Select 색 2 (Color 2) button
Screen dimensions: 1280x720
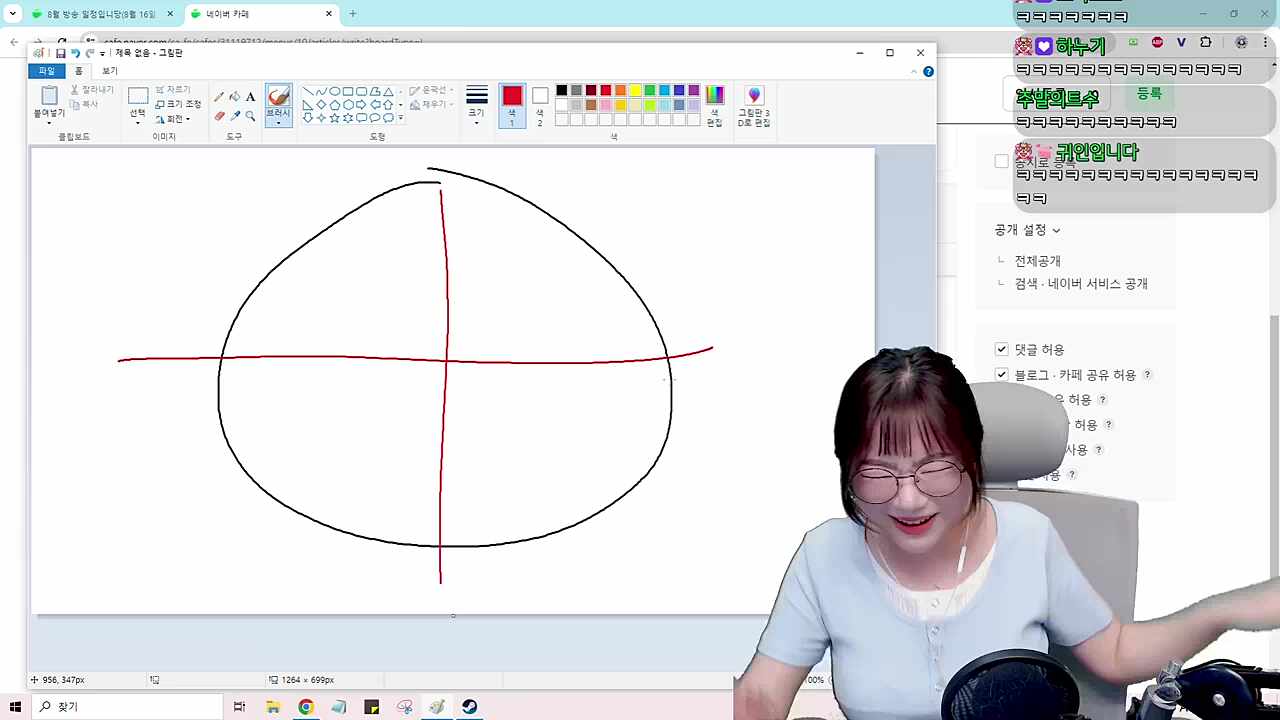(x=540, y=105)
